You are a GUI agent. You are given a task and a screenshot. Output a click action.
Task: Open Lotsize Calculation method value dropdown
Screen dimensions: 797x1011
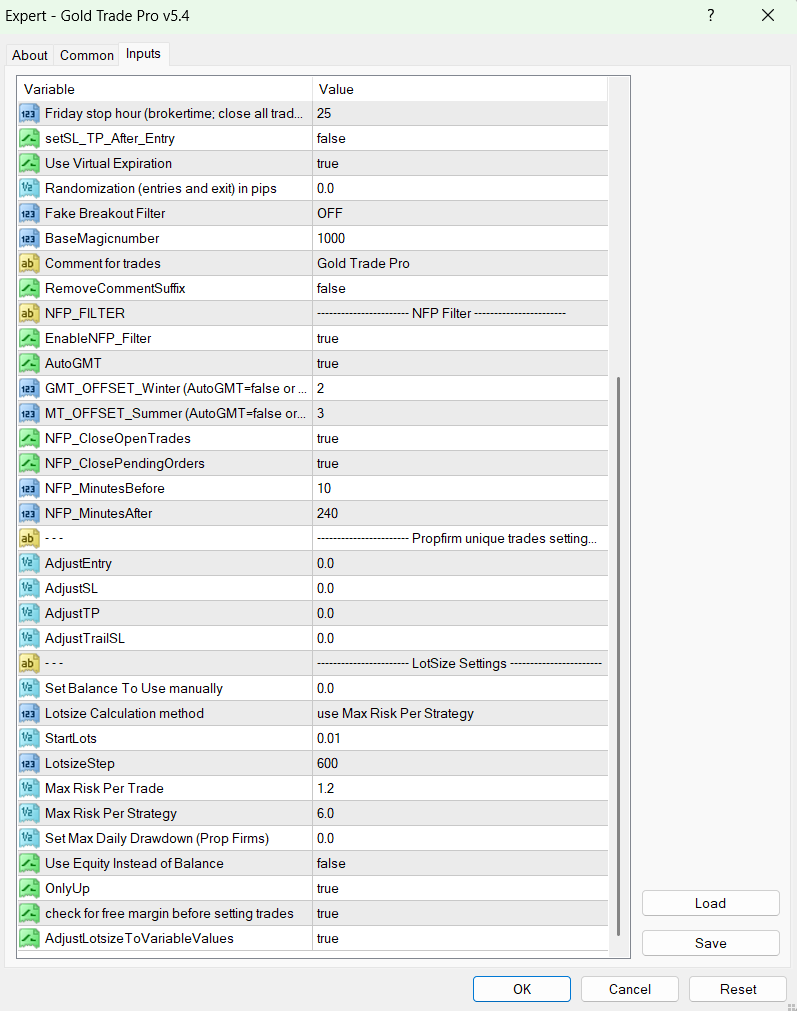pyautogui.click(x=459, y=713)
